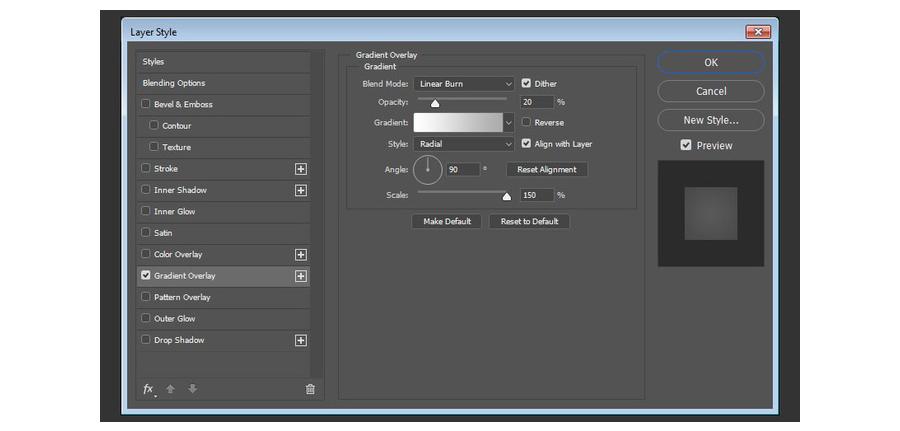Add another Gradient Overlay with plus icon
The height and width of the screenshot is (431, 900).
[300, 276]
